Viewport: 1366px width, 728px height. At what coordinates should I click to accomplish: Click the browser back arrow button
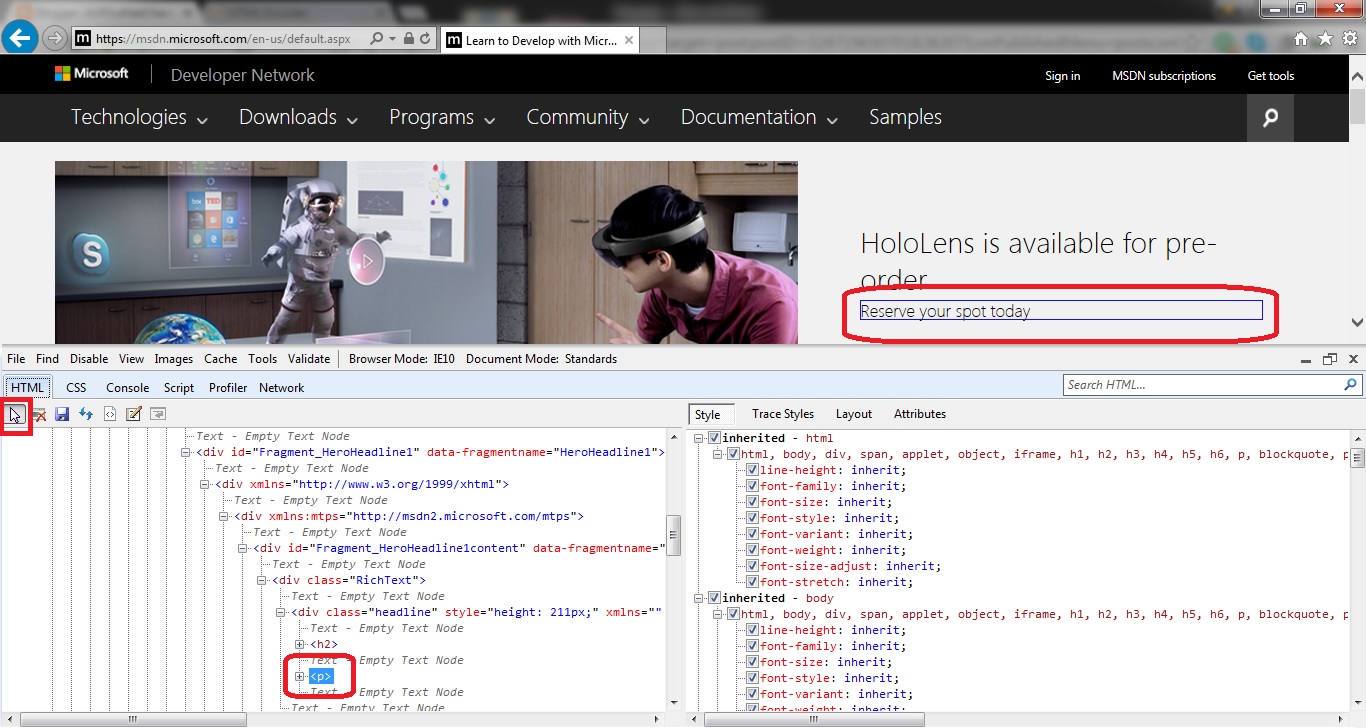[20, 38]
